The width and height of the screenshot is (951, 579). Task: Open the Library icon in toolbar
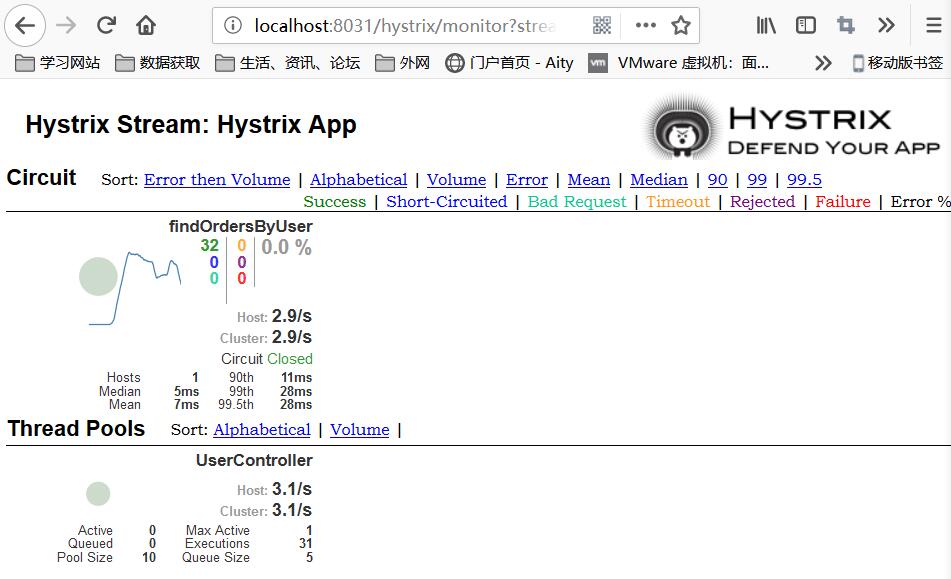click(x=766, y=25)
